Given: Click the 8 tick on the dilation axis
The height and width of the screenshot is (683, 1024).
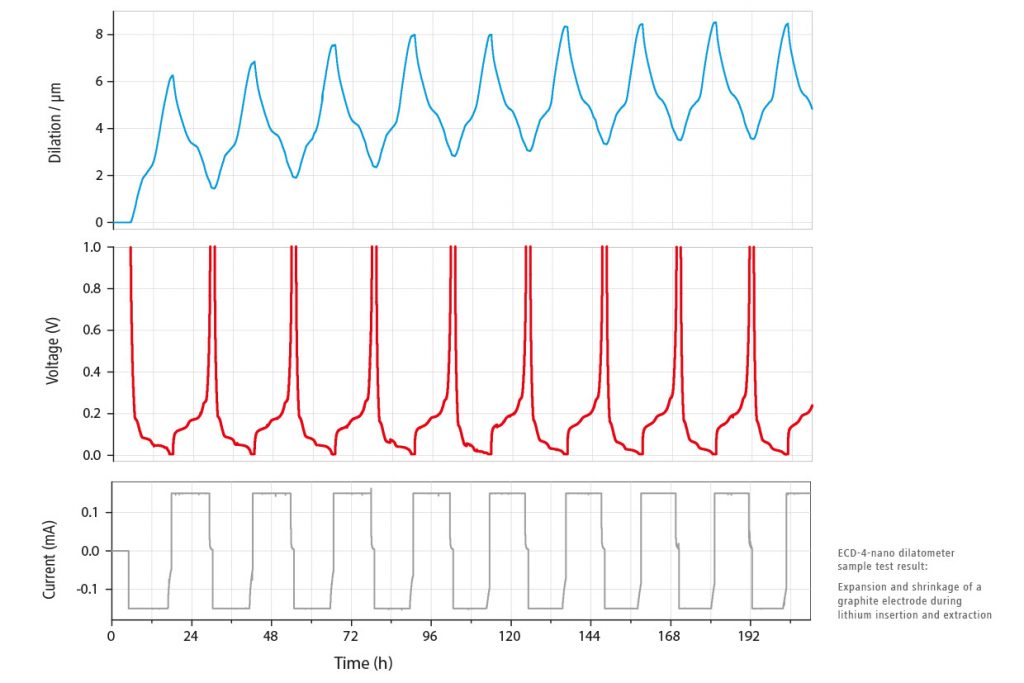Looking at the screenshot, I should pyautogui.click(x=98, y=34).
